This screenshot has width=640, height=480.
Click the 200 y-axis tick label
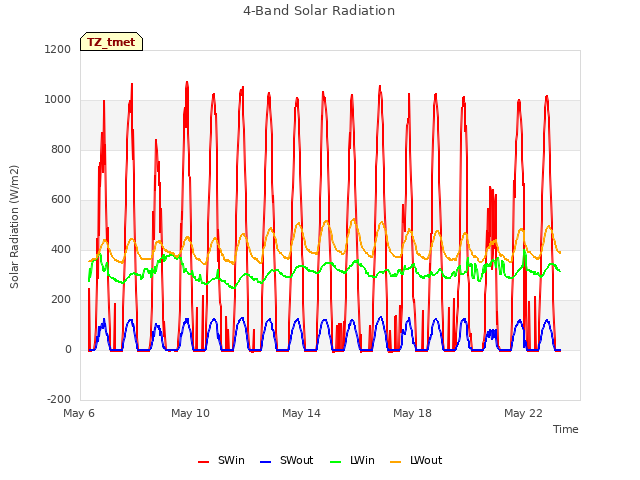[x=61, y=300]
